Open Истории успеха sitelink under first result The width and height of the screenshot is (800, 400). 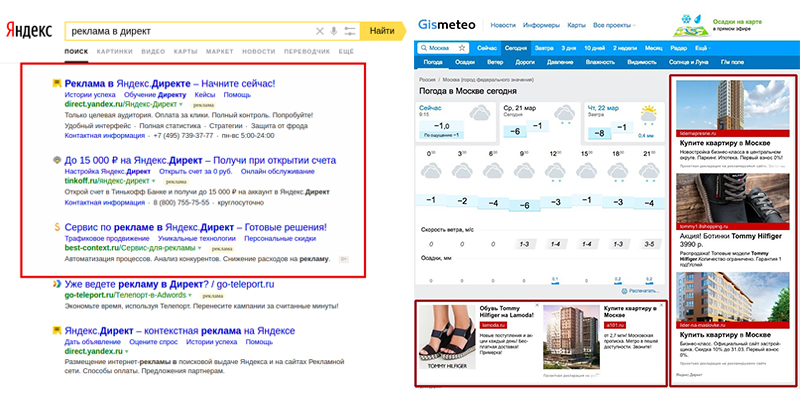click(90, 94)
